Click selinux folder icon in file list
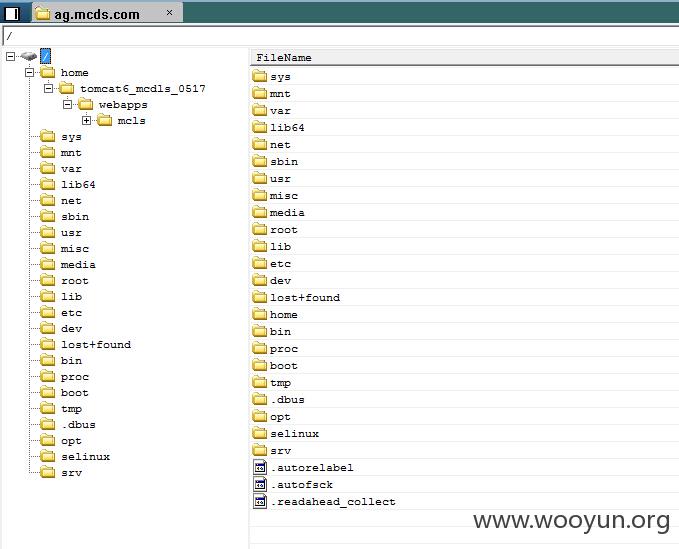Viewport: 679px width, 549px height. [259, 433]
